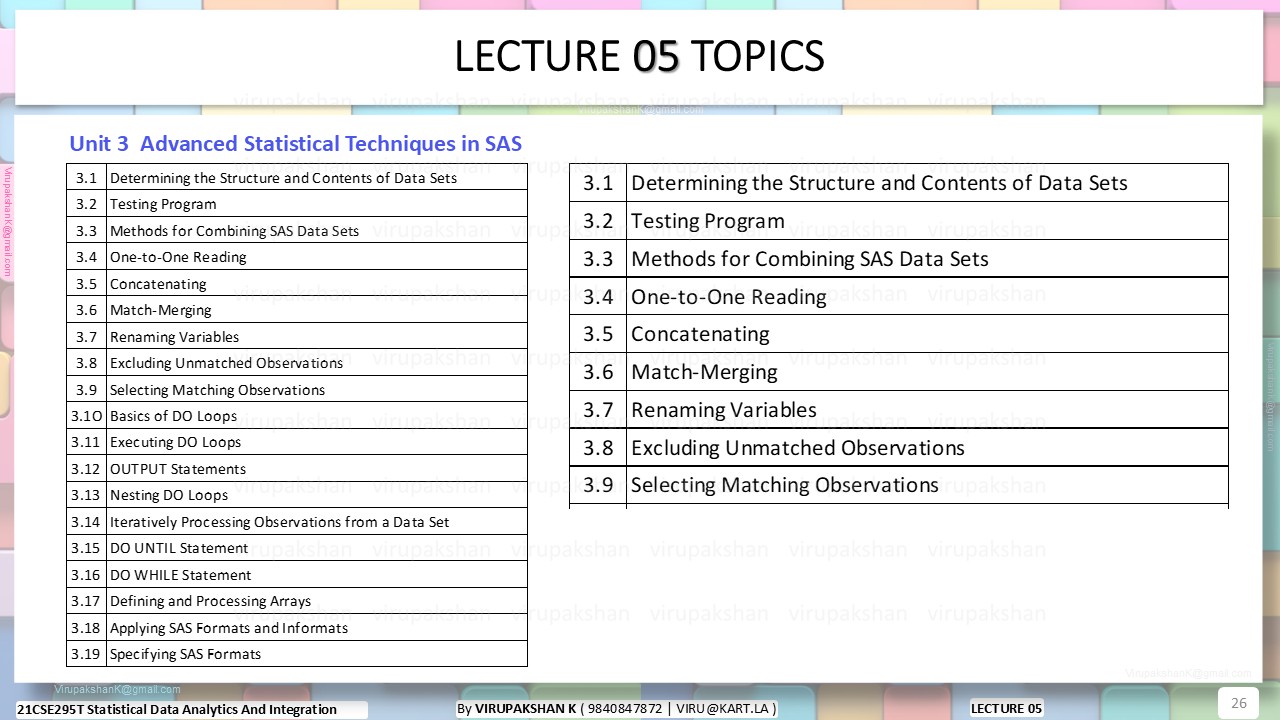This screenshot has width=1280, height=720.
Task: Select the 'Basics of DO Loops' row
Action: 297,416
